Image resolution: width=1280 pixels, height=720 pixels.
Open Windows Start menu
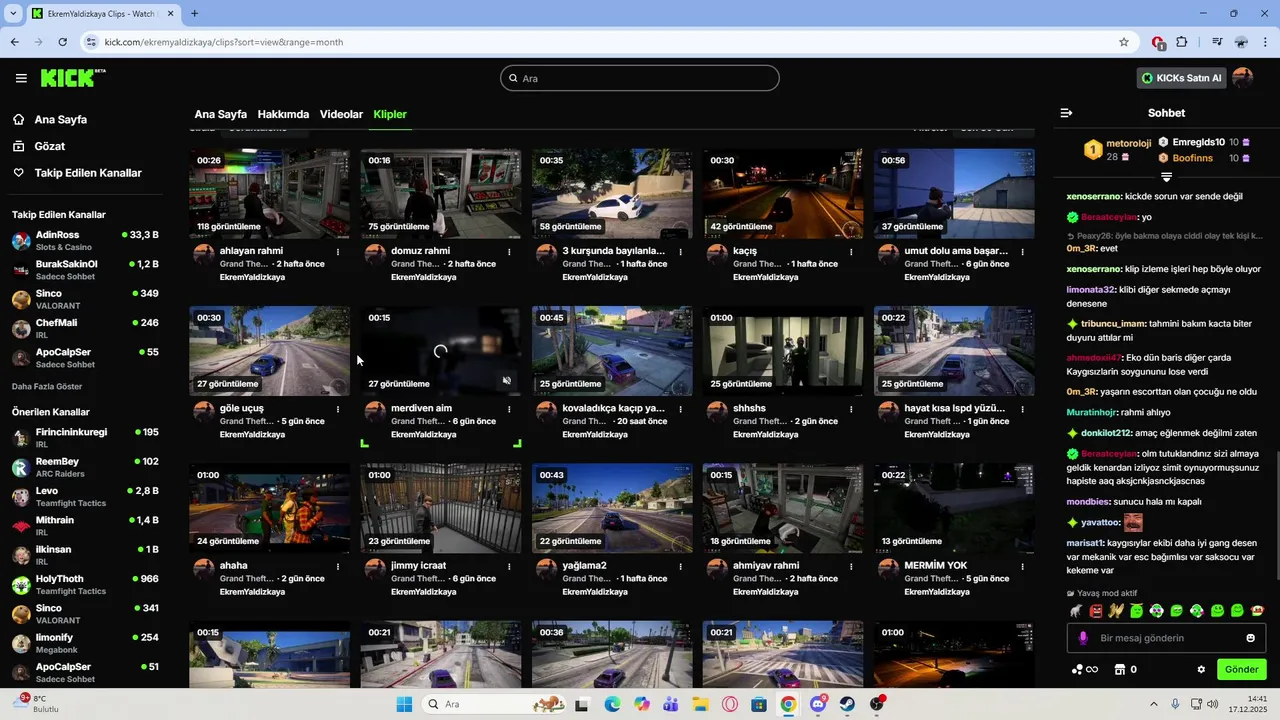pos(404,704)
